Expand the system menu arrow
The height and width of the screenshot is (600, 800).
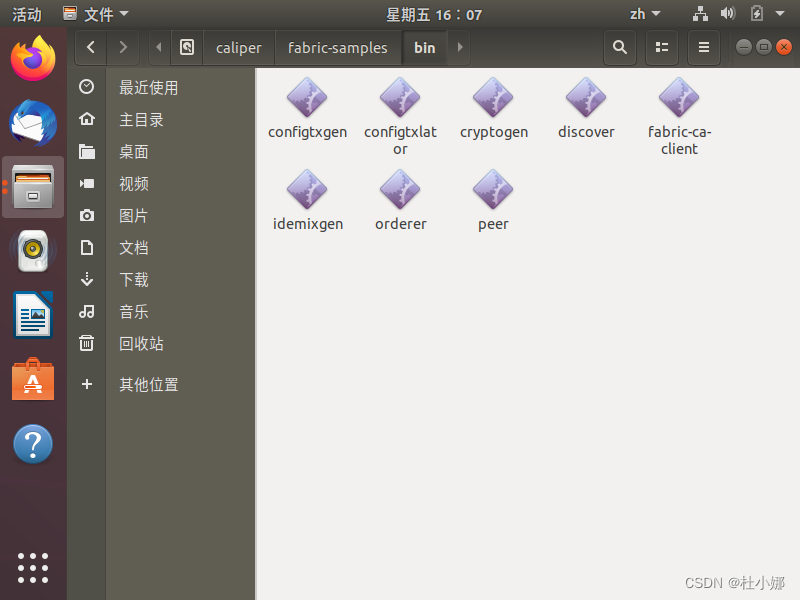[x=780, y=14]
